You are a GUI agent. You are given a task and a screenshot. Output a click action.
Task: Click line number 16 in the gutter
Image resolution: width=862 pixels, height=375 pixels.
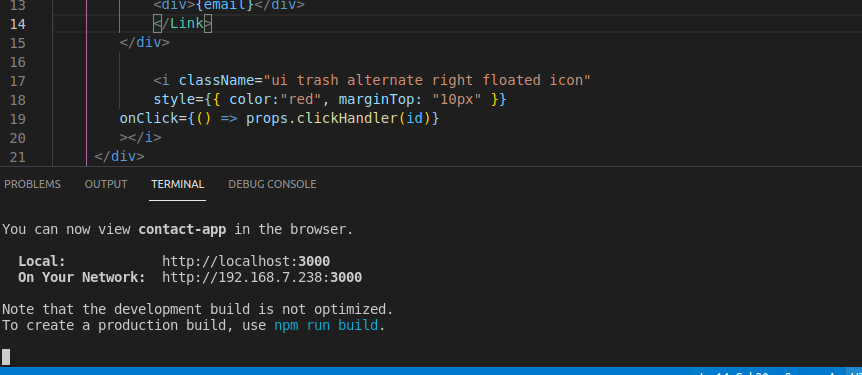point(18,62)
